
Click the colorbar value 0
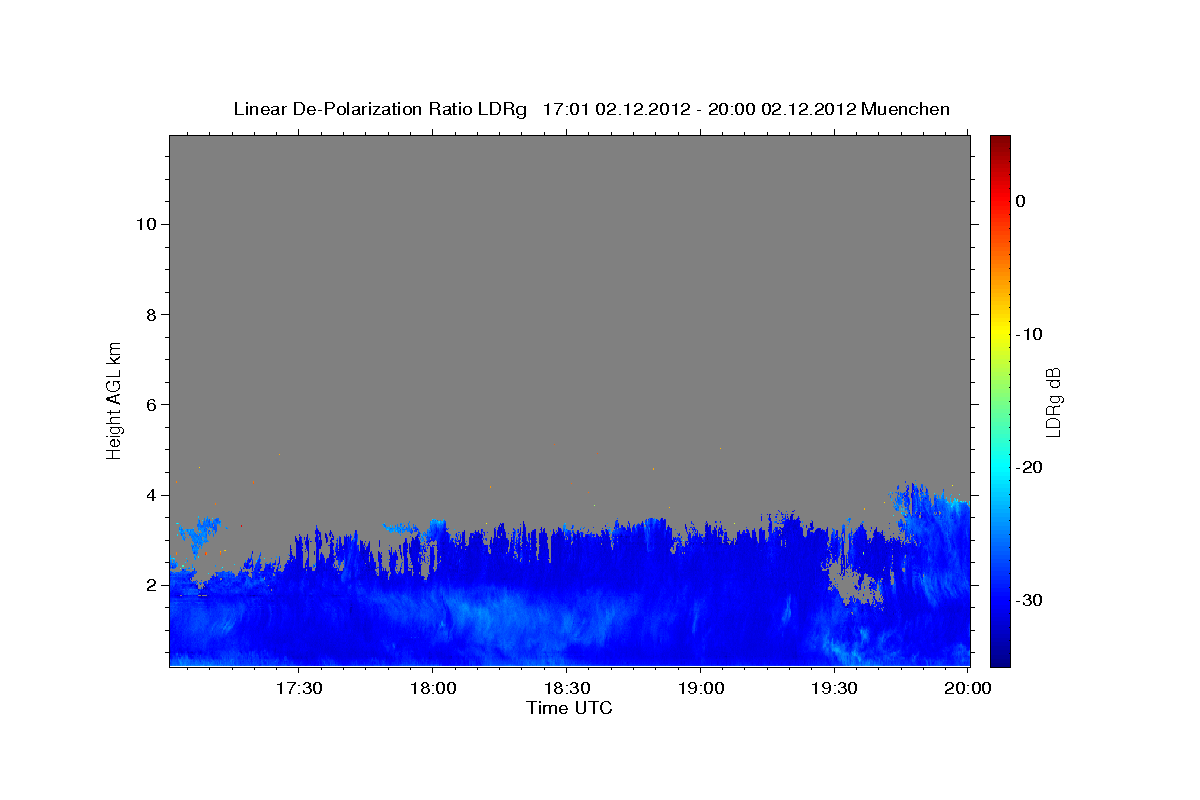(1021, 201)
